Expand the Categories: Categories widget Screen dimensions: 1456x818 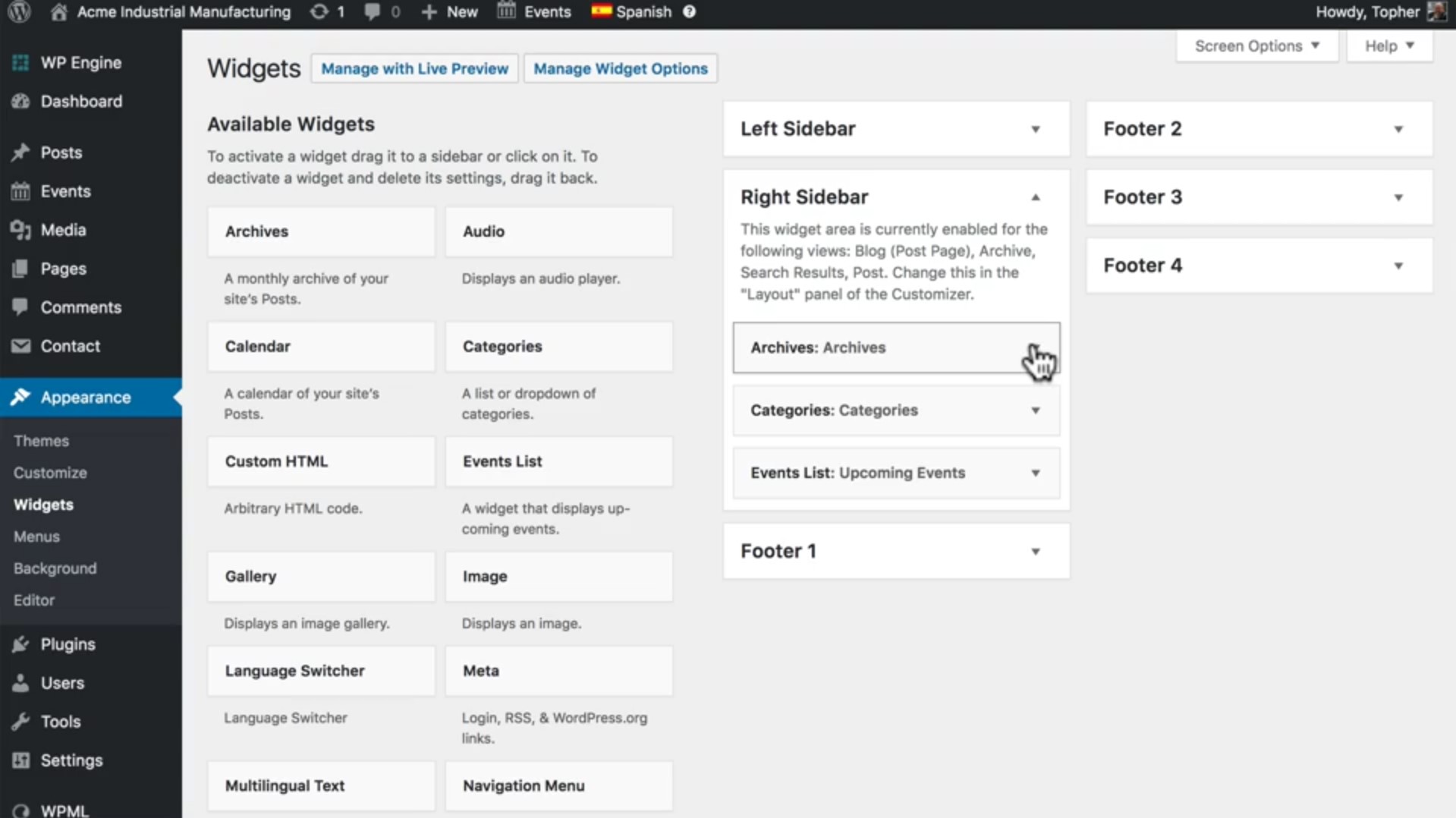(1035, 411)
